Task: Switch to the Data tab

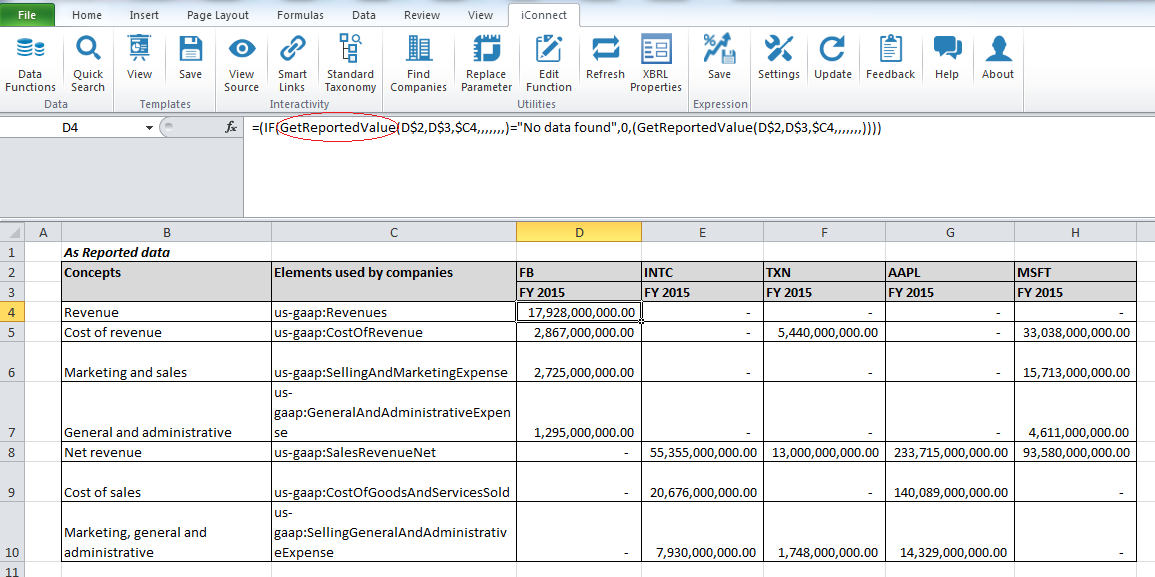Action: click(x=364, y=15)
